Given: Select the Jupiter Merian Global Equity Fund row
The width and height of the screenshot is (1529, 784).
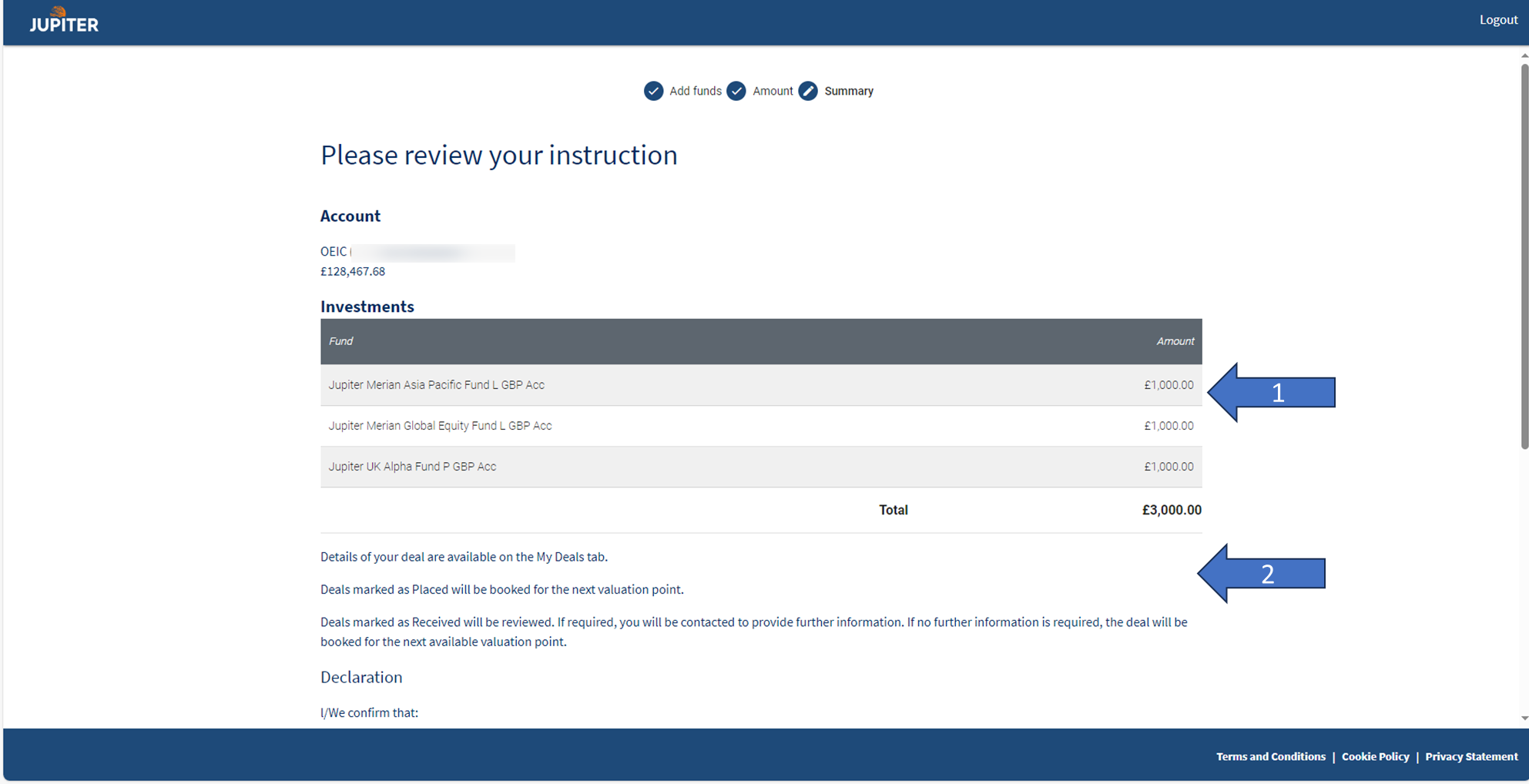Looking at the screenshot, I should (x=761, y=426).
